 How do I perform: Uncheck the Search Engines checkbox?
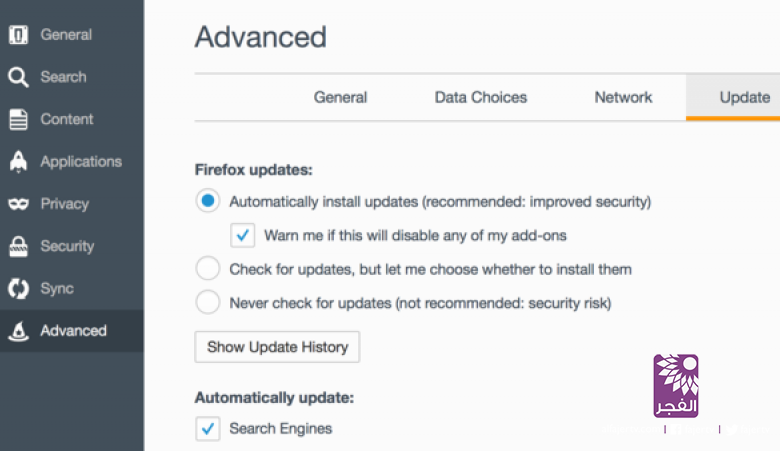[x=207, y=428]
